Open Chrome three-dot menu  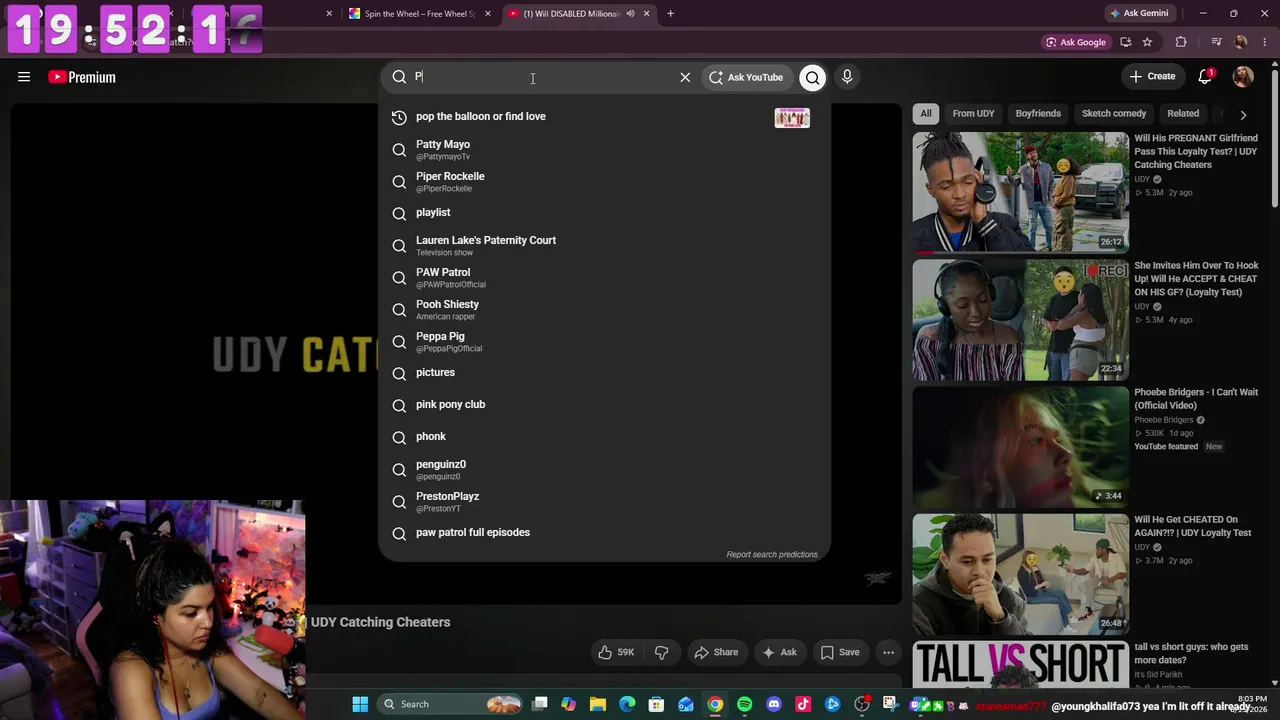1264,42
